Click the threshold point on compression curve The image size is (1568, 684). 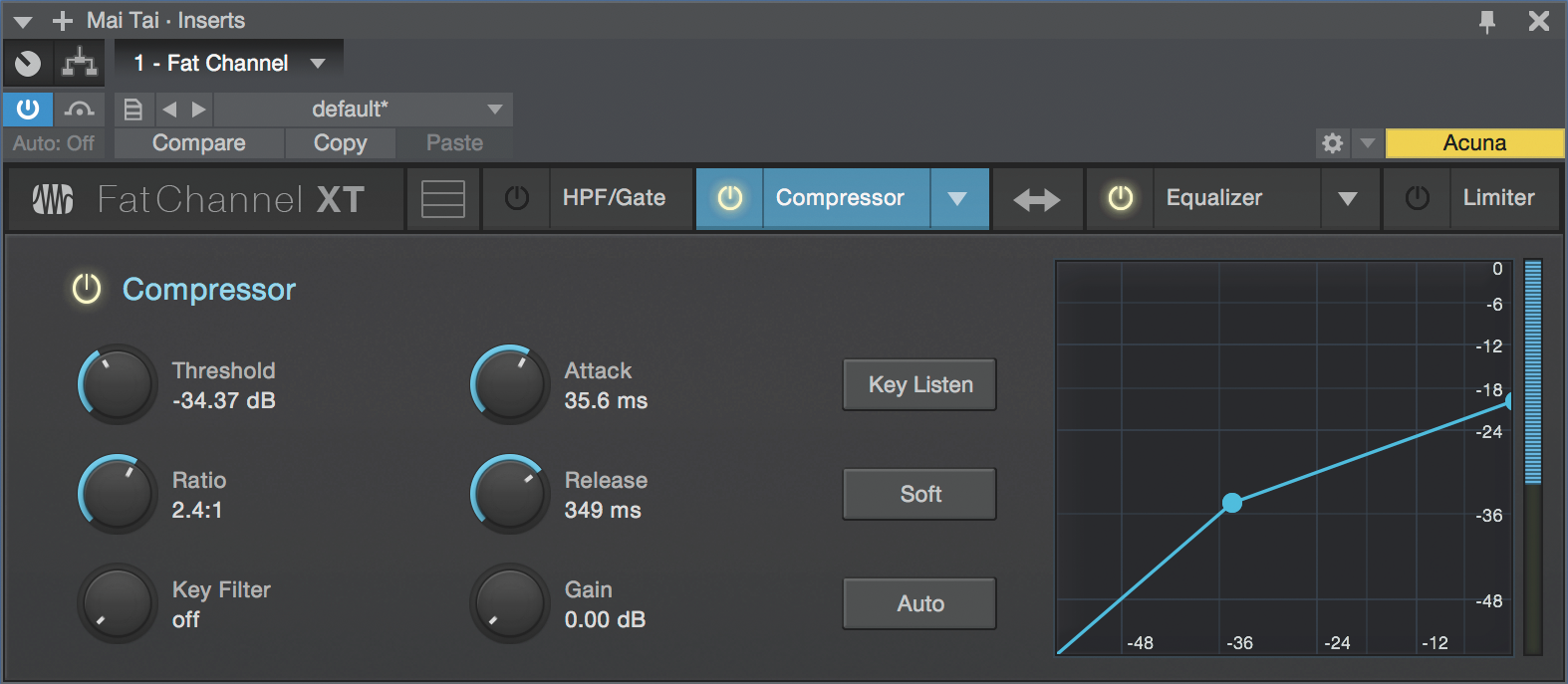(x=1232, y=503)
